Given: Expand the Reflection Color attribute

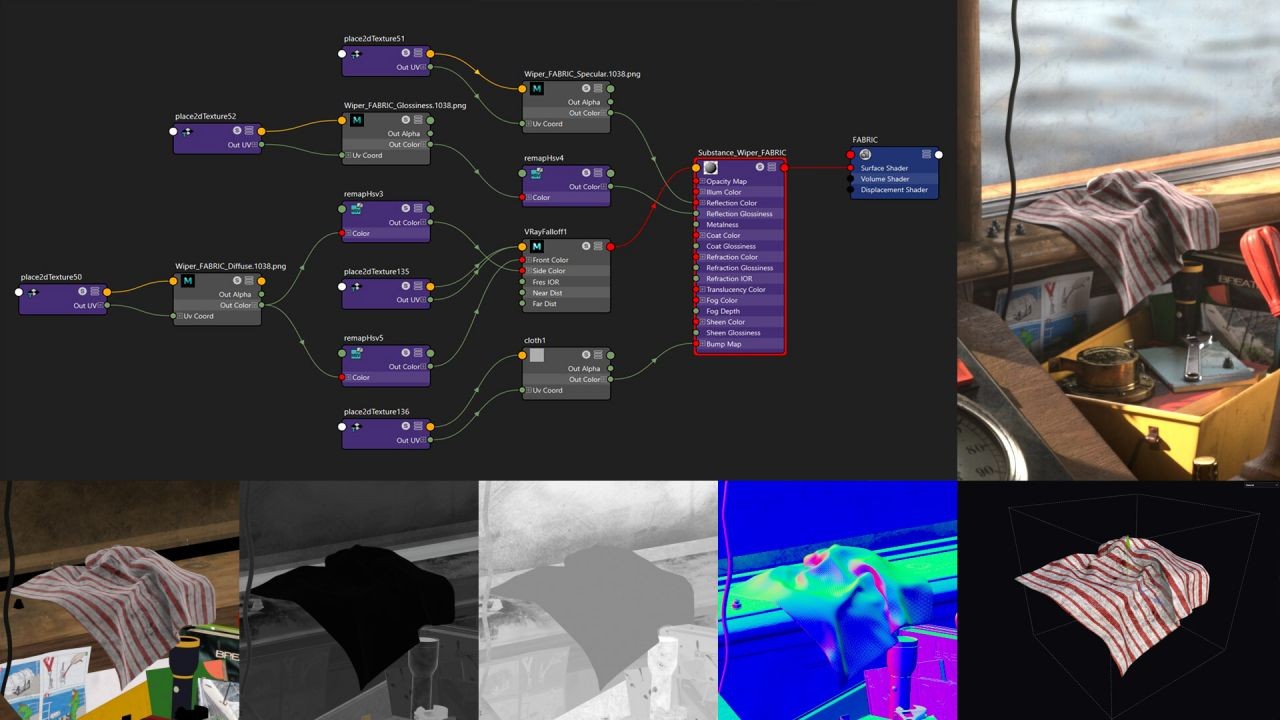Looking at the screenshot, I should (702, 203).
